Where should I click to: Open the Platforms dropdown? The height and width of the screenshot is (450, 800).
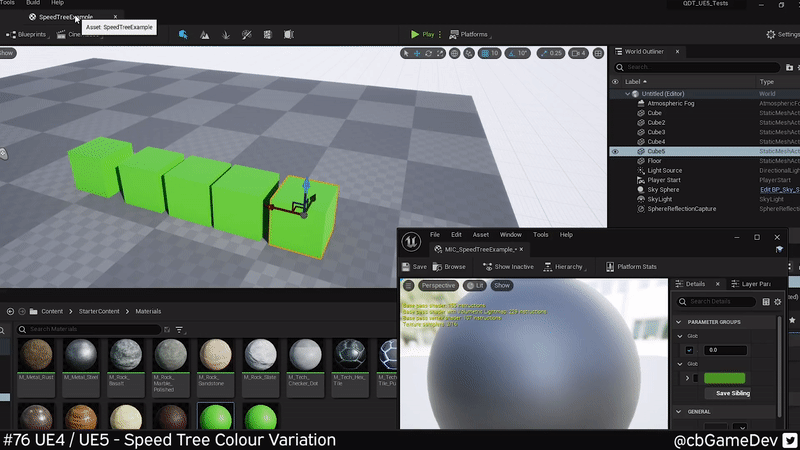[469, 34]
